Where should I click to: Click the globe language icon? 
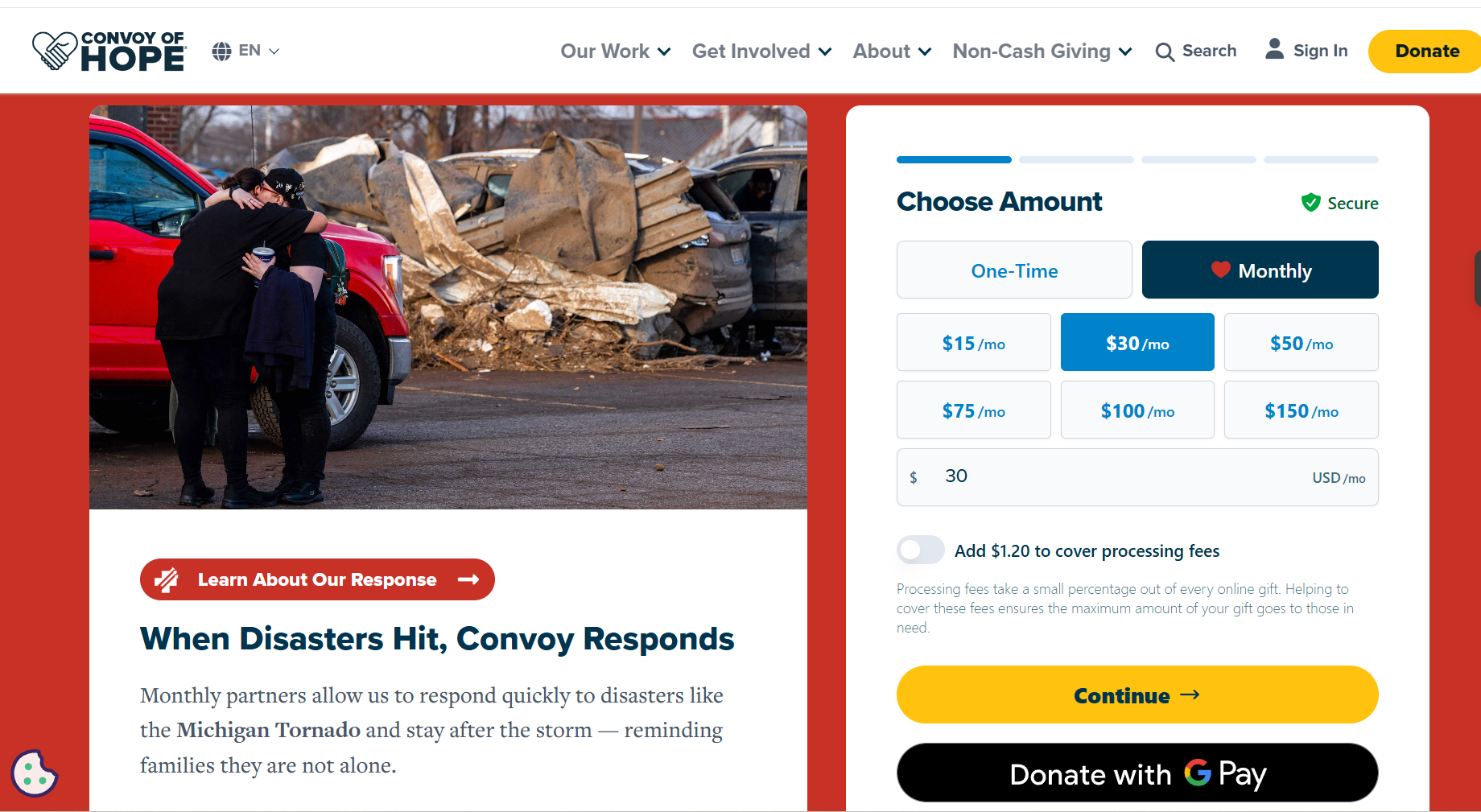coord(221,52)
